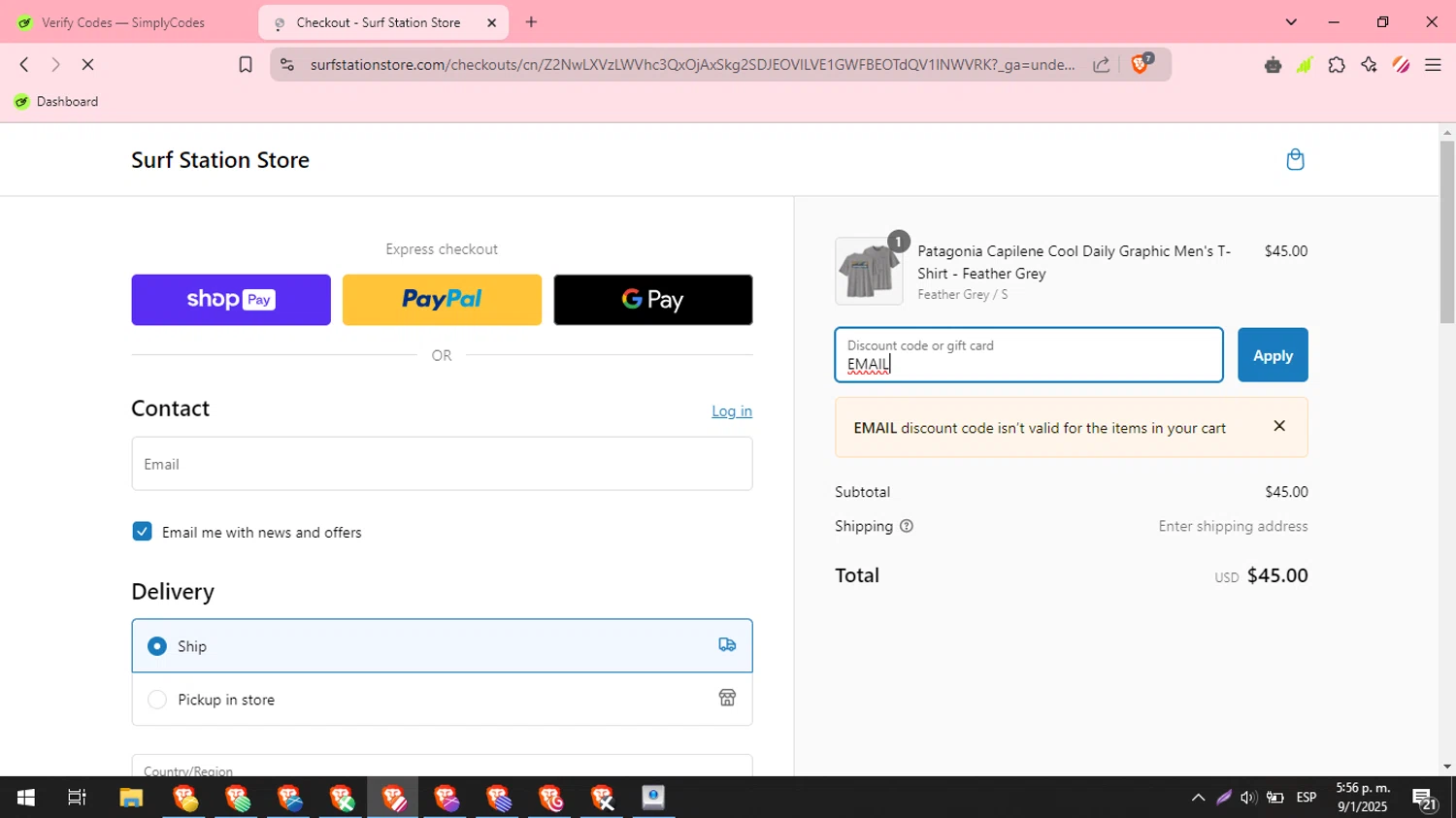Stop loading the page
The width and height of the screenshot is (1456, 818).
point(87,65)
